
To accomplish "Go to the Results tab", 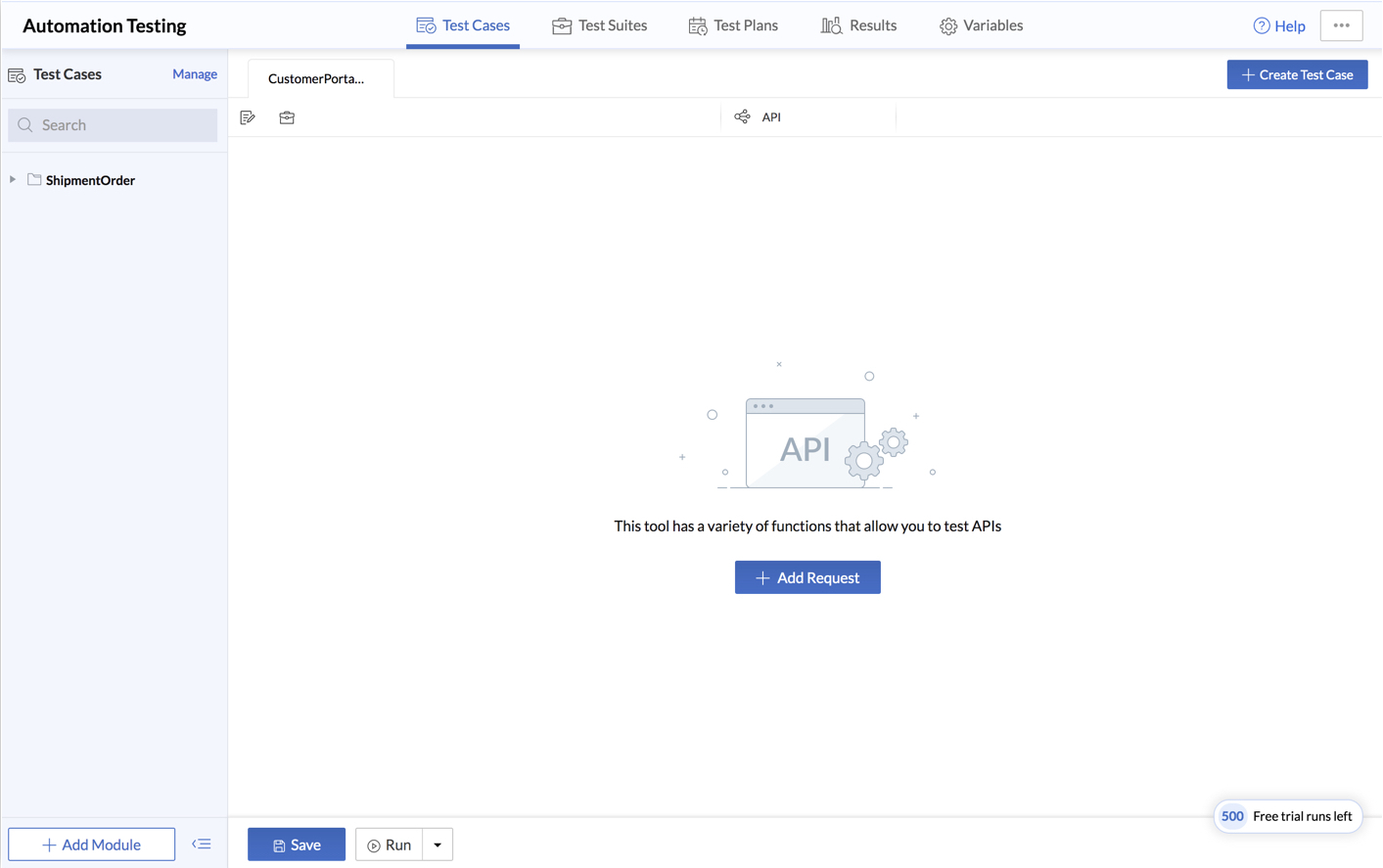I will click(858, 25).
